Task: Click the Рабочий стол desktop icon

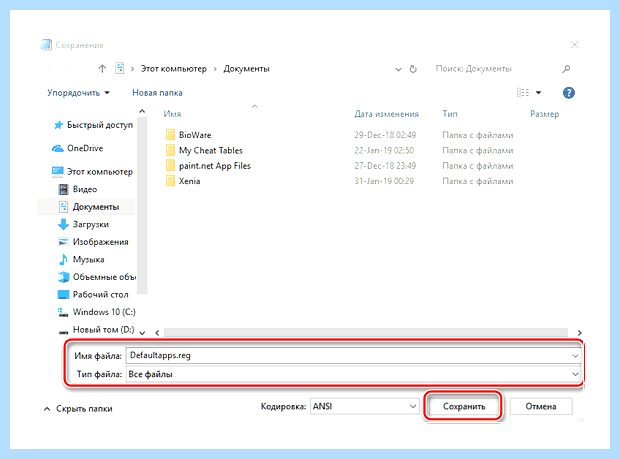Action: coord(63,295)
